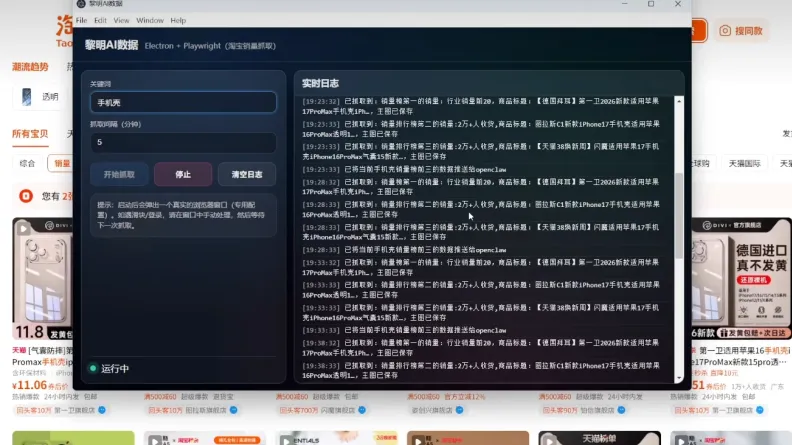Choose 销量 sort option in Taobao
792x445 pixels.
pos(61,163)
